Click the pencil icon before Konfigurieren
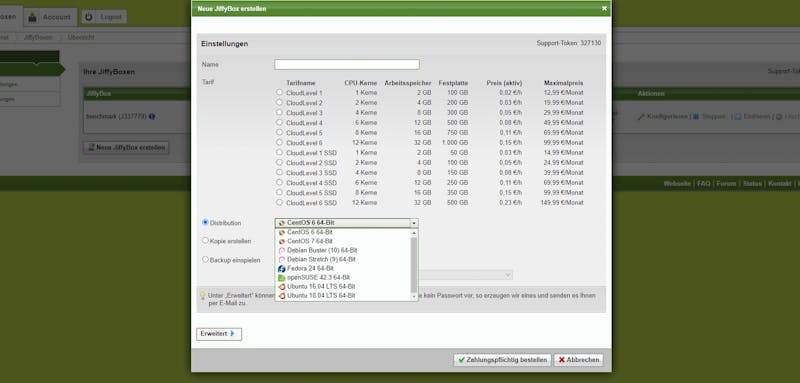 (641, 117)
